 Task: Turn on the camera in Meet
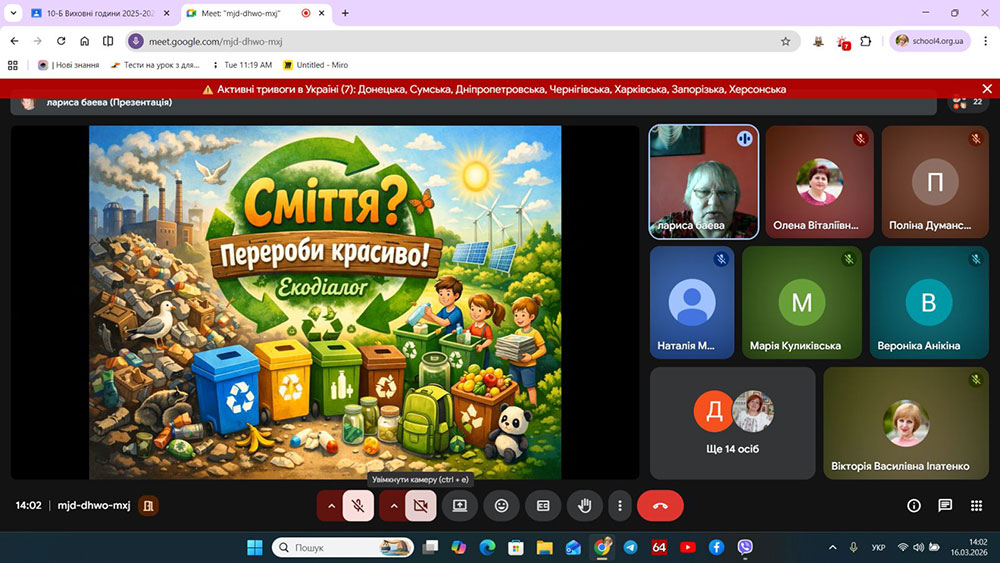point(421,506)
